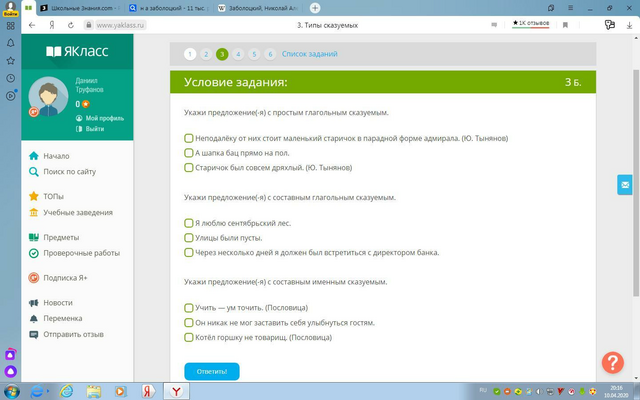Bookmark the page with the bookmark icon

coord(565,25)
